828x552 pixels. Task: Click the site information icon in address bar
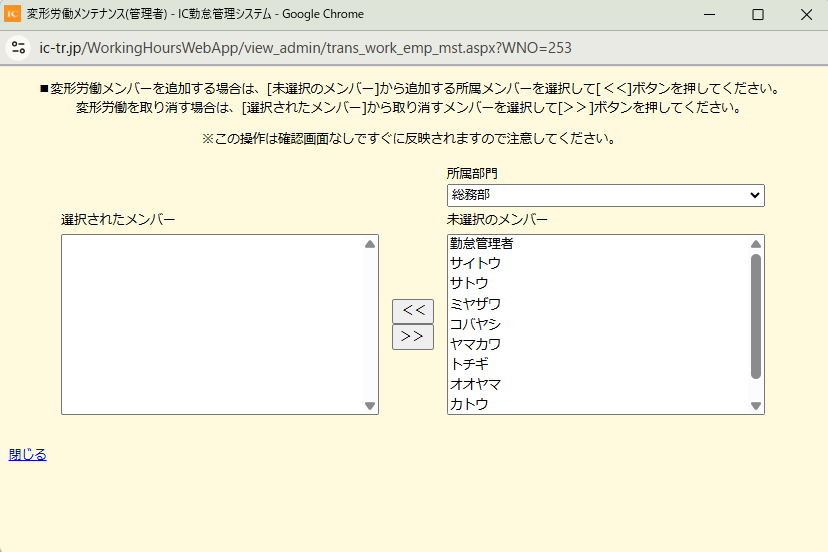point(18,48)
